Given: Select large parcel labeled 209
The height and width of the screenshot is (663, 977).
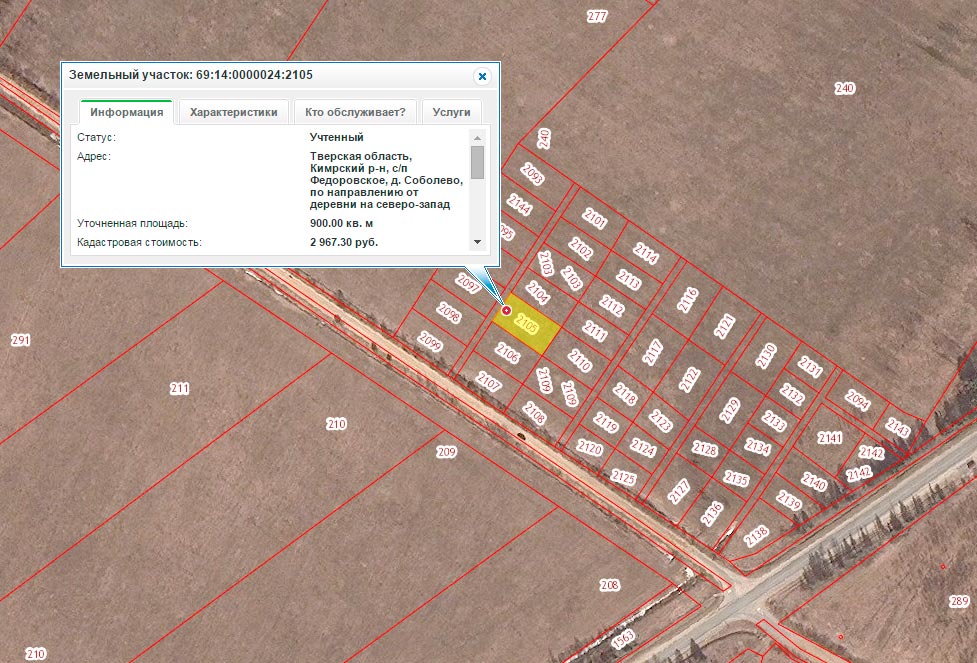Looking at the screenshot, I should [x=446, y=452].
